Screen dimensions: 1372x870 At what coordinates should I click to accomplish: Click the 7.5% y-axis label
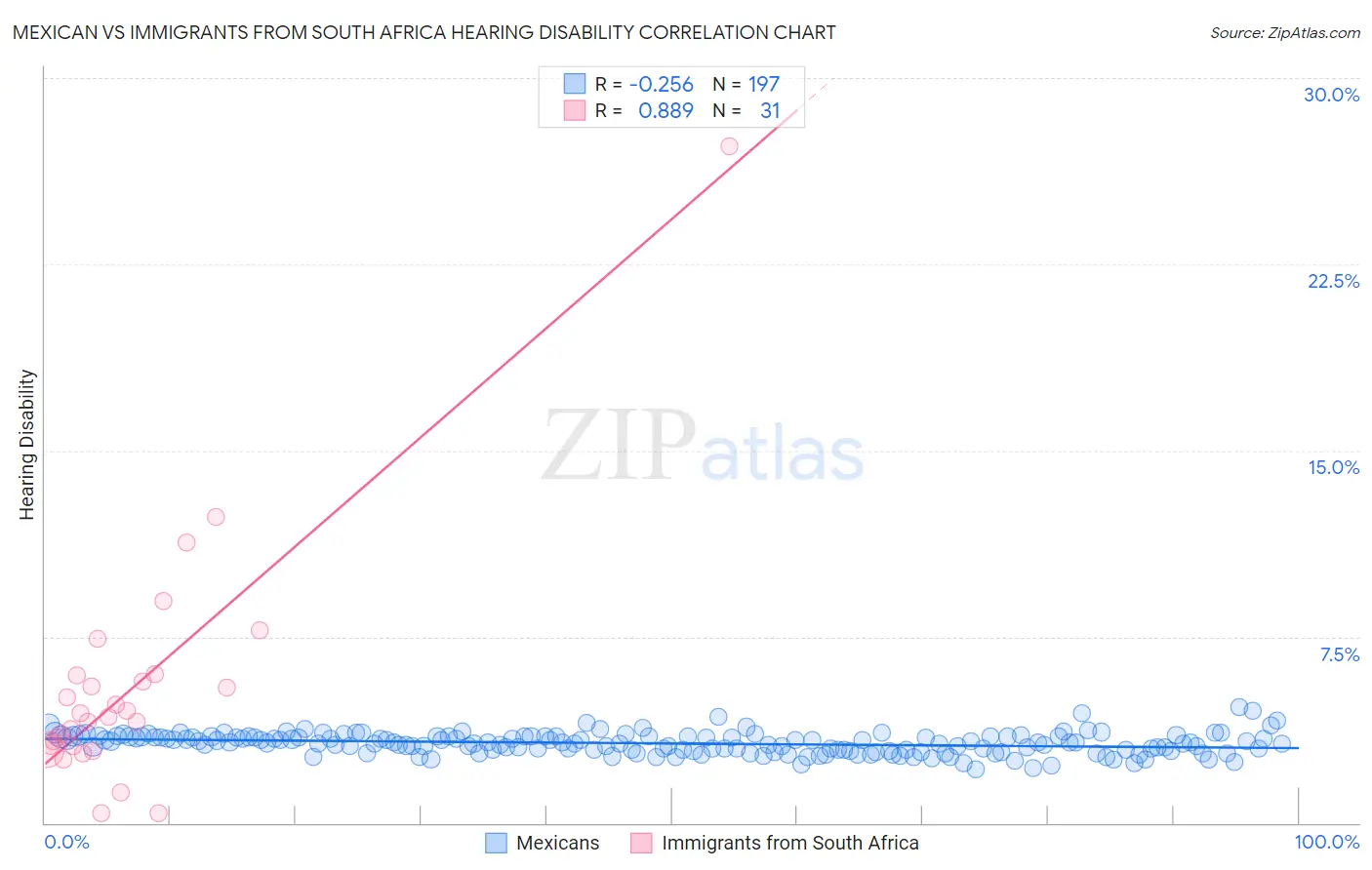tap(1339, 654)
